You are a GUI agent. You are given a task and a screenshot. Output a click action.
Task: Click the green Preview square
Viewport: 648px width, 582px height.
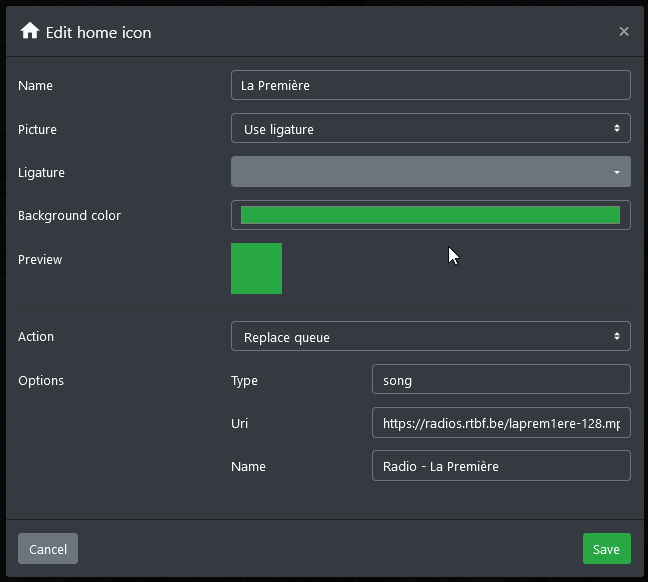[x=256, y=269]
